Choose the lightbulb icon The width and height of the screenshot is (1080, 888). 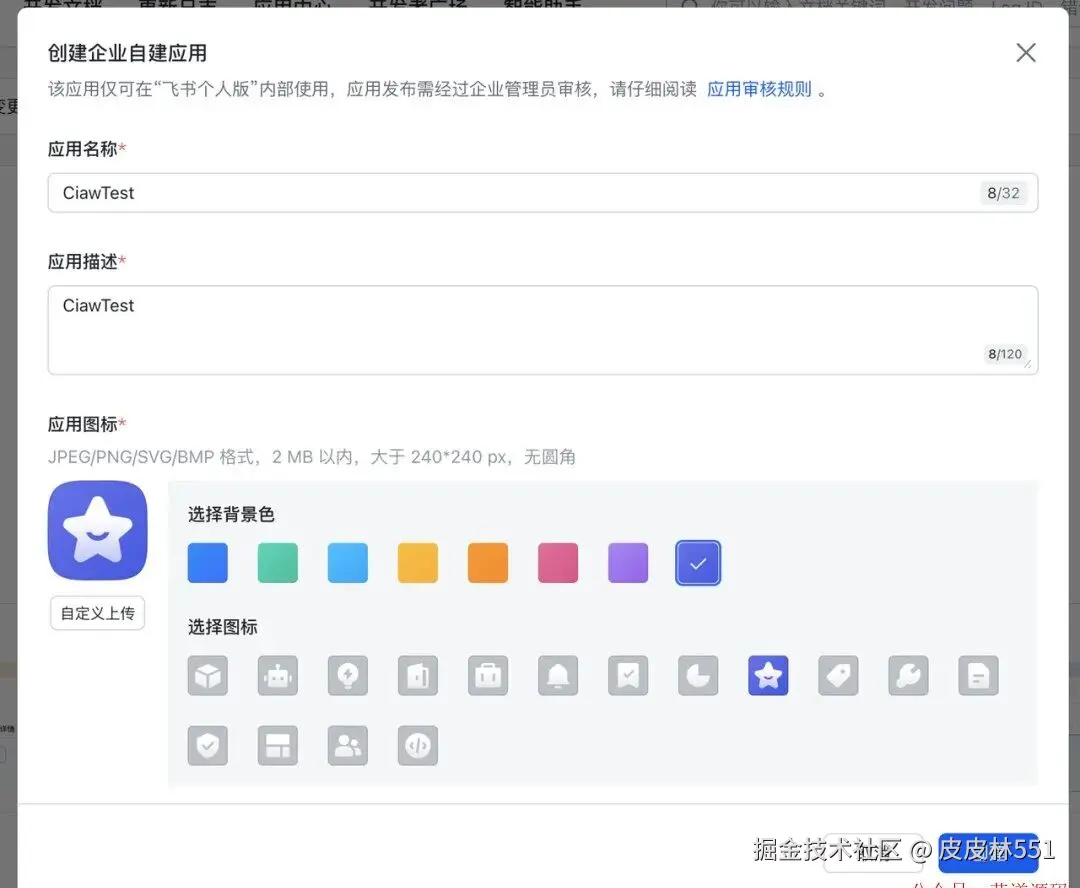(348, 675)
